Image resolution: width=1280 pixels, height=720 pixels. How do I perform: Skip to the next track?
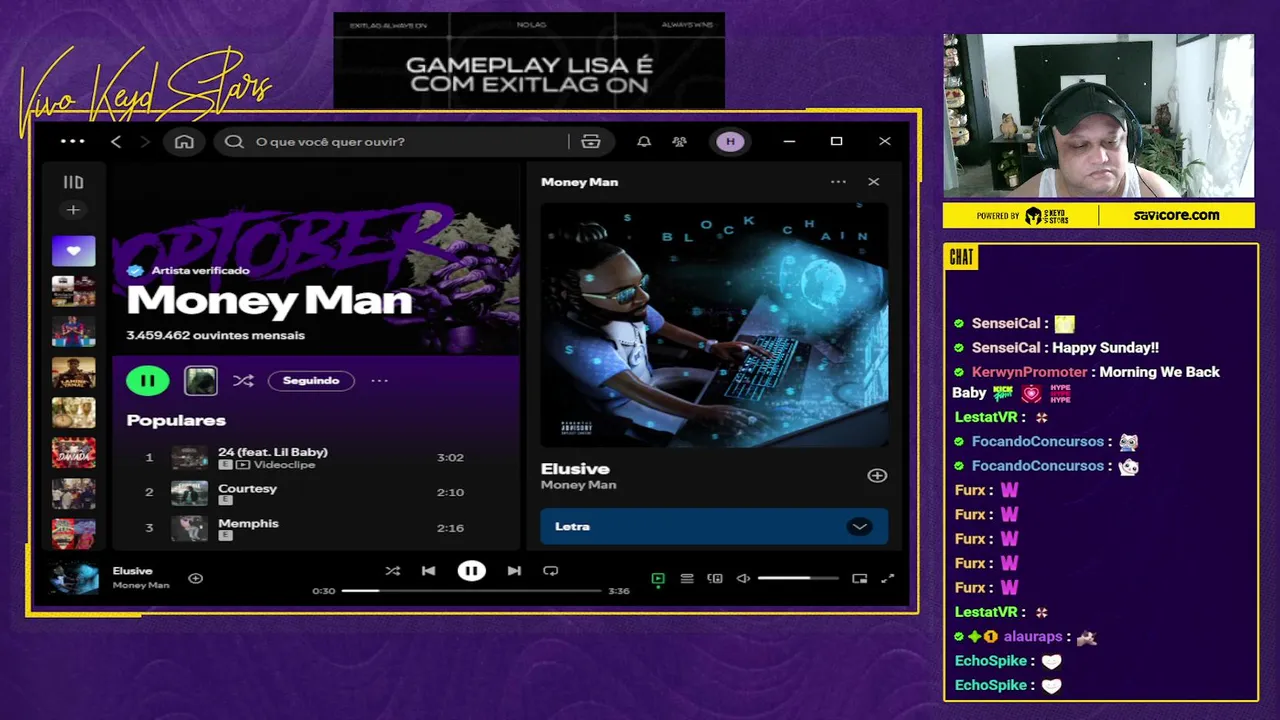point(514,571)
